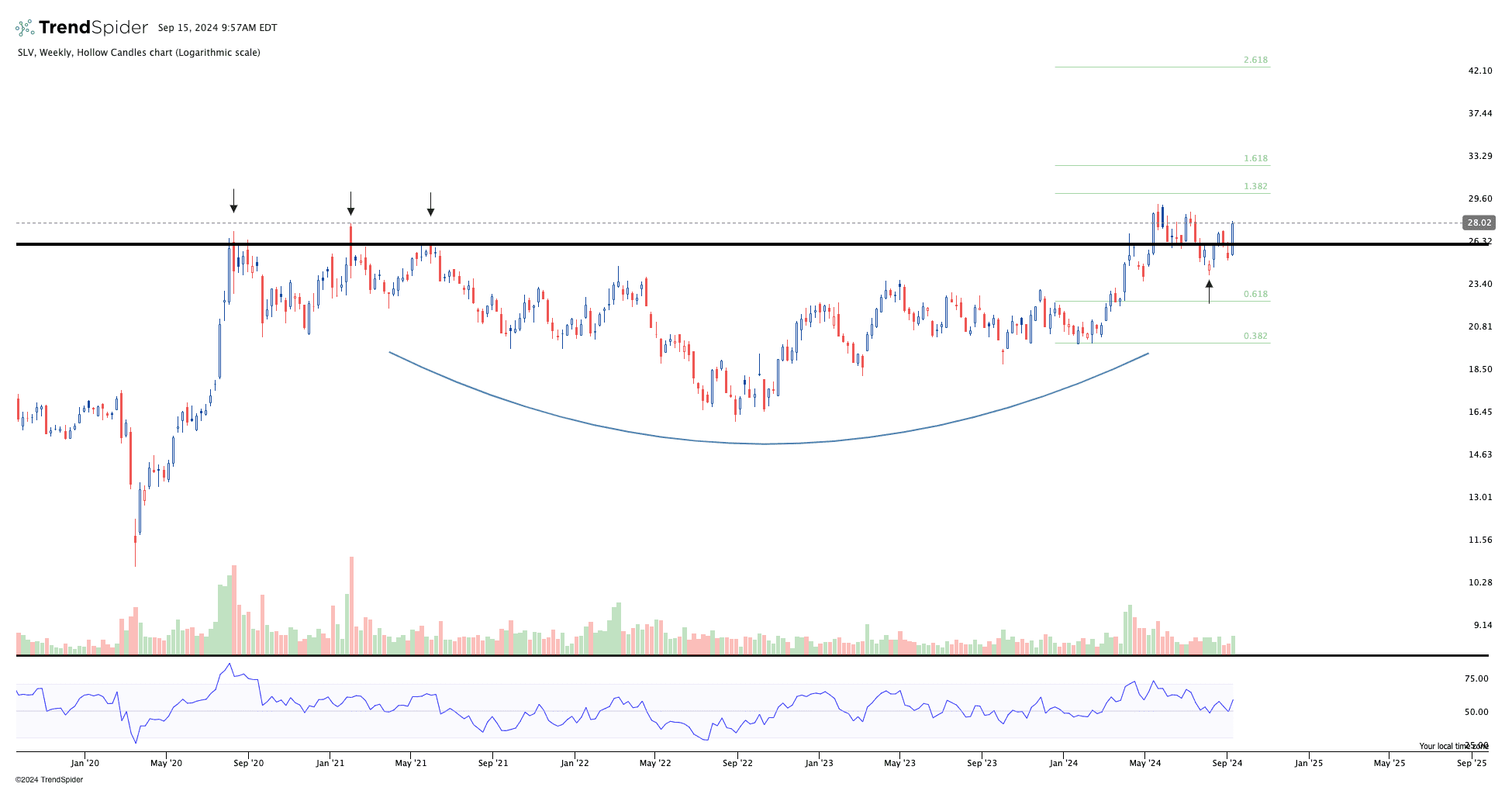Click the black up arrow below Aug '24 low
Viewport: 1512px width, 787px height.
pyautogui.click(x=1209, y=292)
